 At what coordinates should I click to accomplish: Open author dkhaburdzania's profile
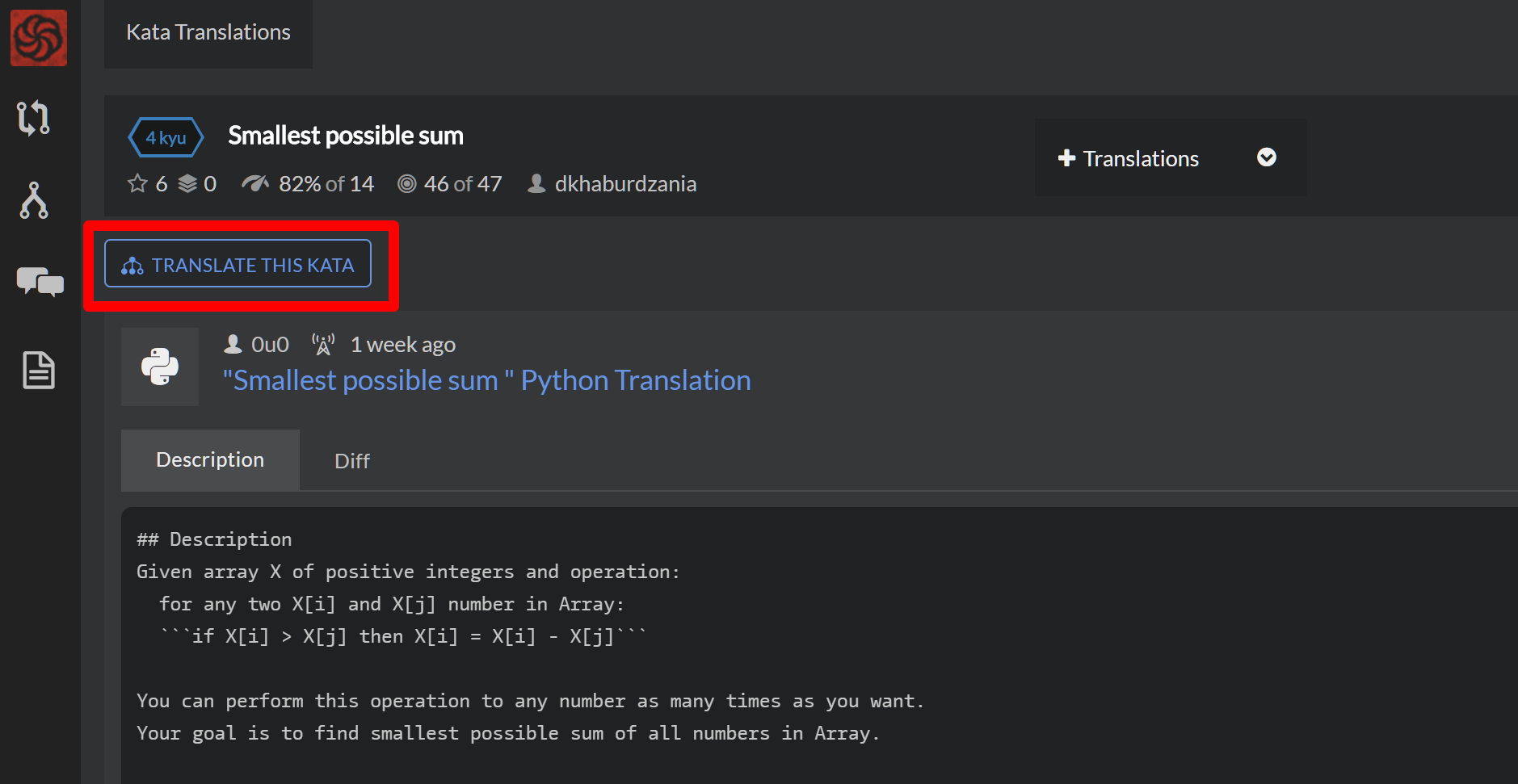click(x=624, y=184)
